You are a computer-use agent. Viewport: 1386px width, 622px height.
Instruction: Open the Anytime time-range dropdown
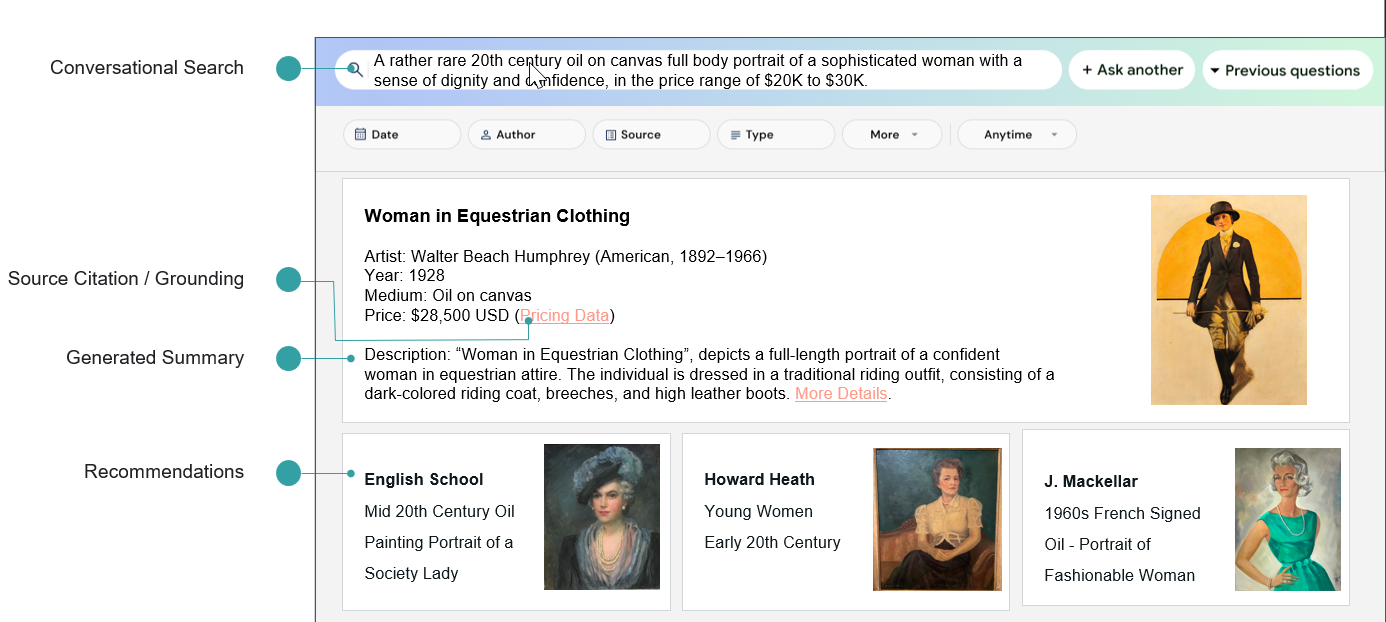pyautogui.click(x=1016, y=134)
